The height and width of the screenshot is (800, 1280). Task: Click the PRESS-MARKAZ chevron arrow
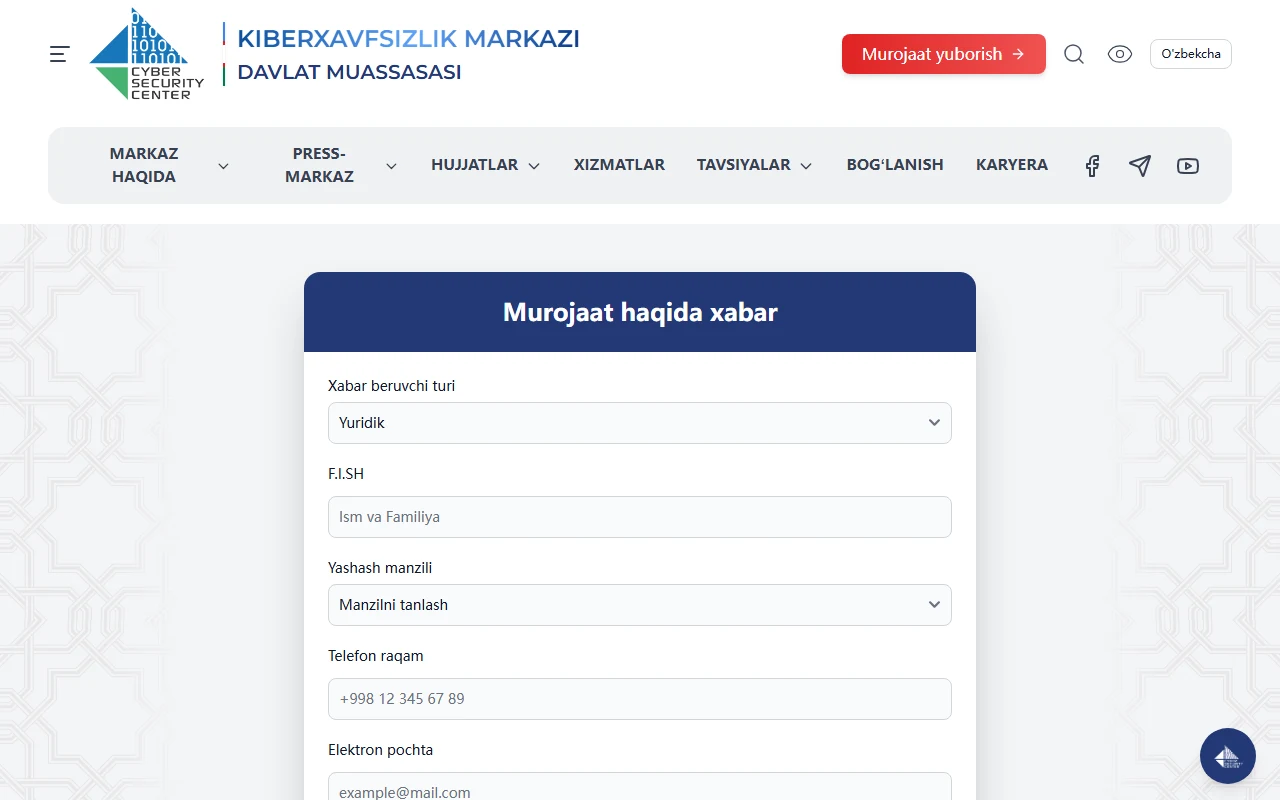(391, 166)
